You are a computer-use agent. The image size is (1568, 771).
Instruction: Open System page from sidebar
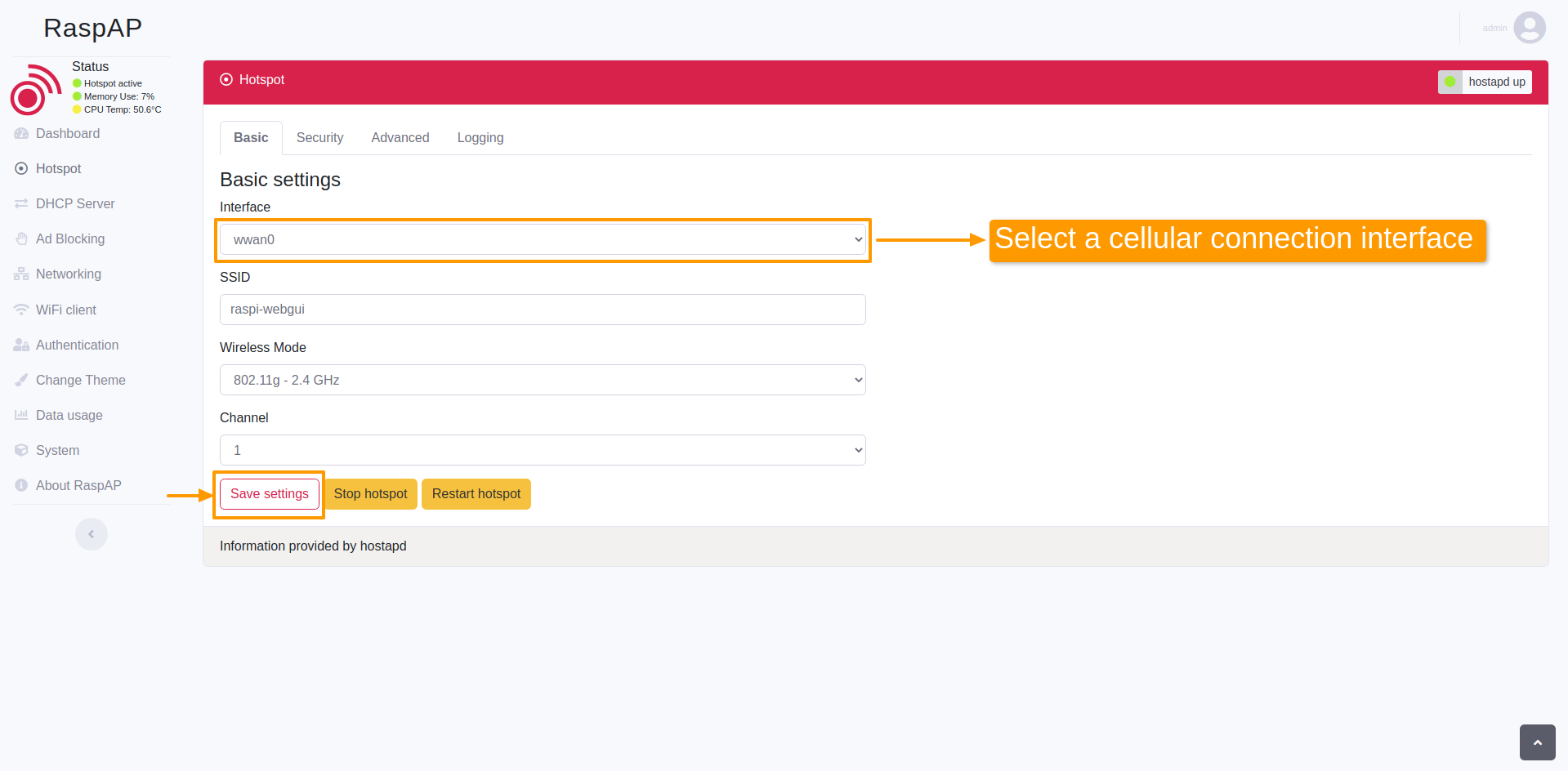[x=58, y=450]
